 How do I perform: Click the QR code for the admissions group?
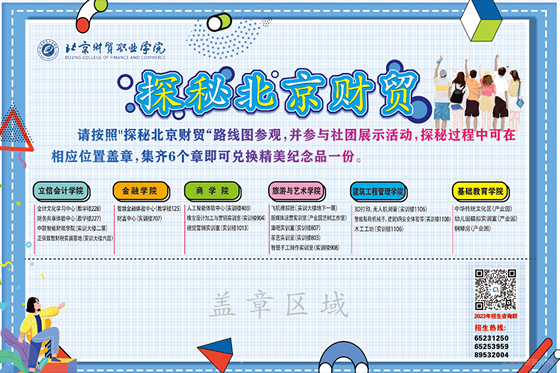pos(495,289)
